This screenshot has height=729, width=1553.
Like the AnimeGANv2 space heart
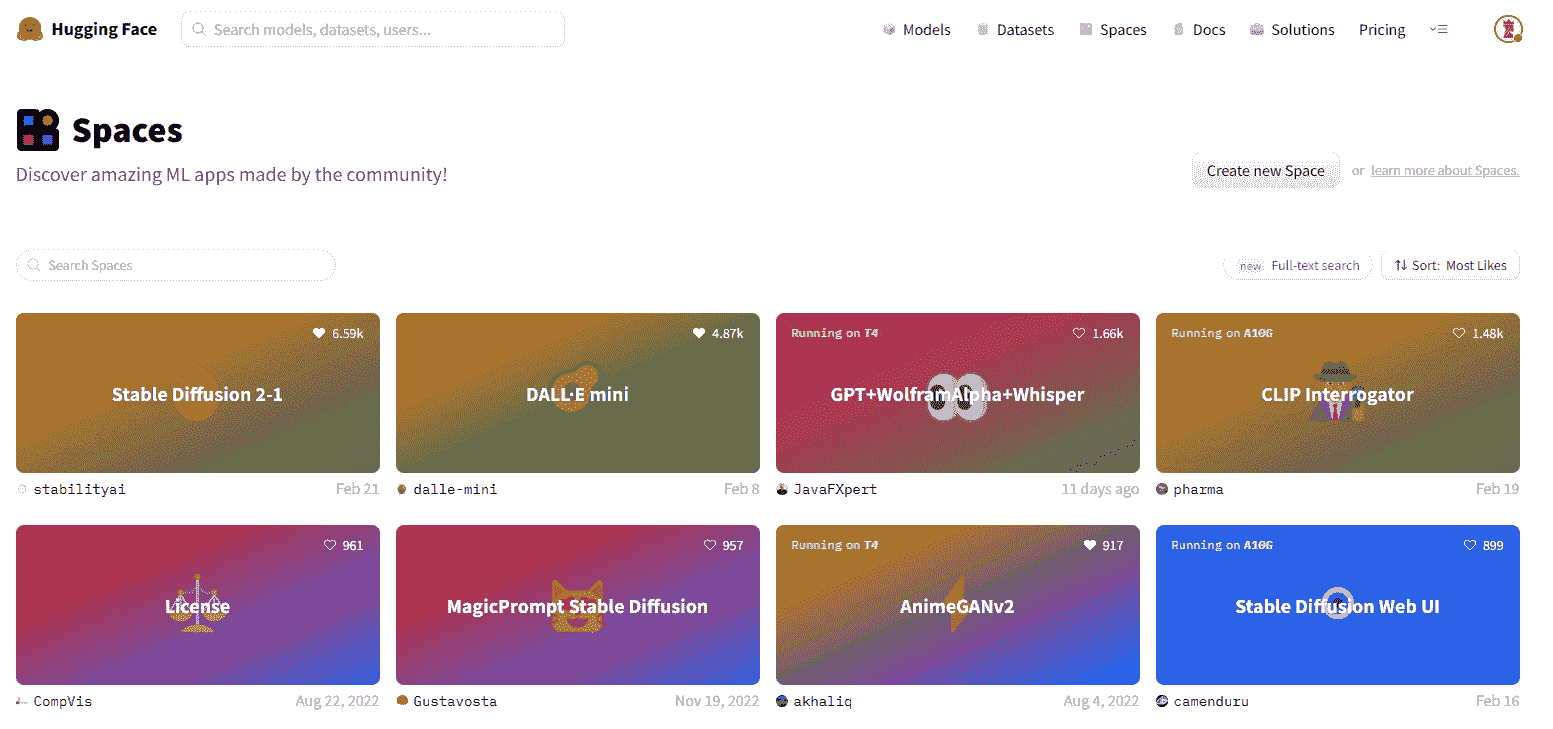(1090, 545)
